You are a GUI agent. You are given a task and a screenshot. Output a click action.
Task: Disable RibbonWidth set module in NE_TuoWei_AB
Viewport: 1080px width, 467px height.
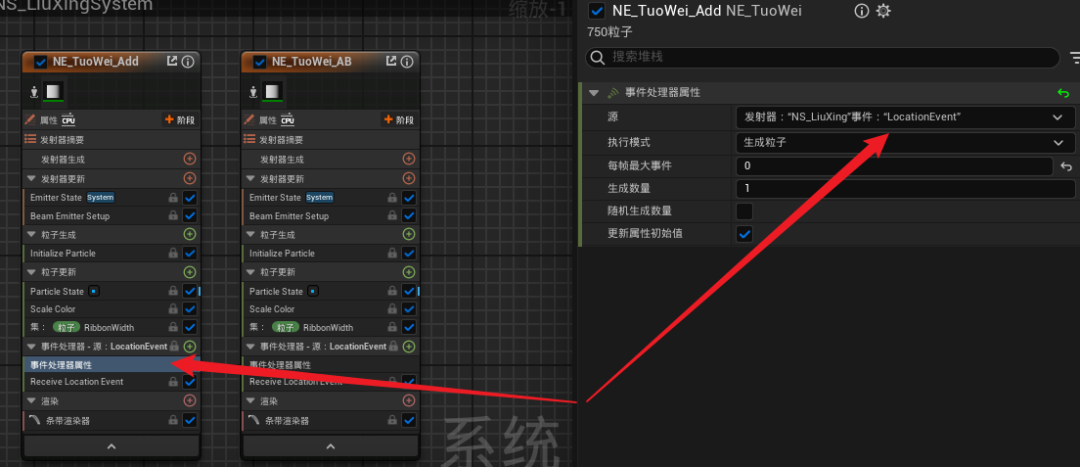coord(408,328)
